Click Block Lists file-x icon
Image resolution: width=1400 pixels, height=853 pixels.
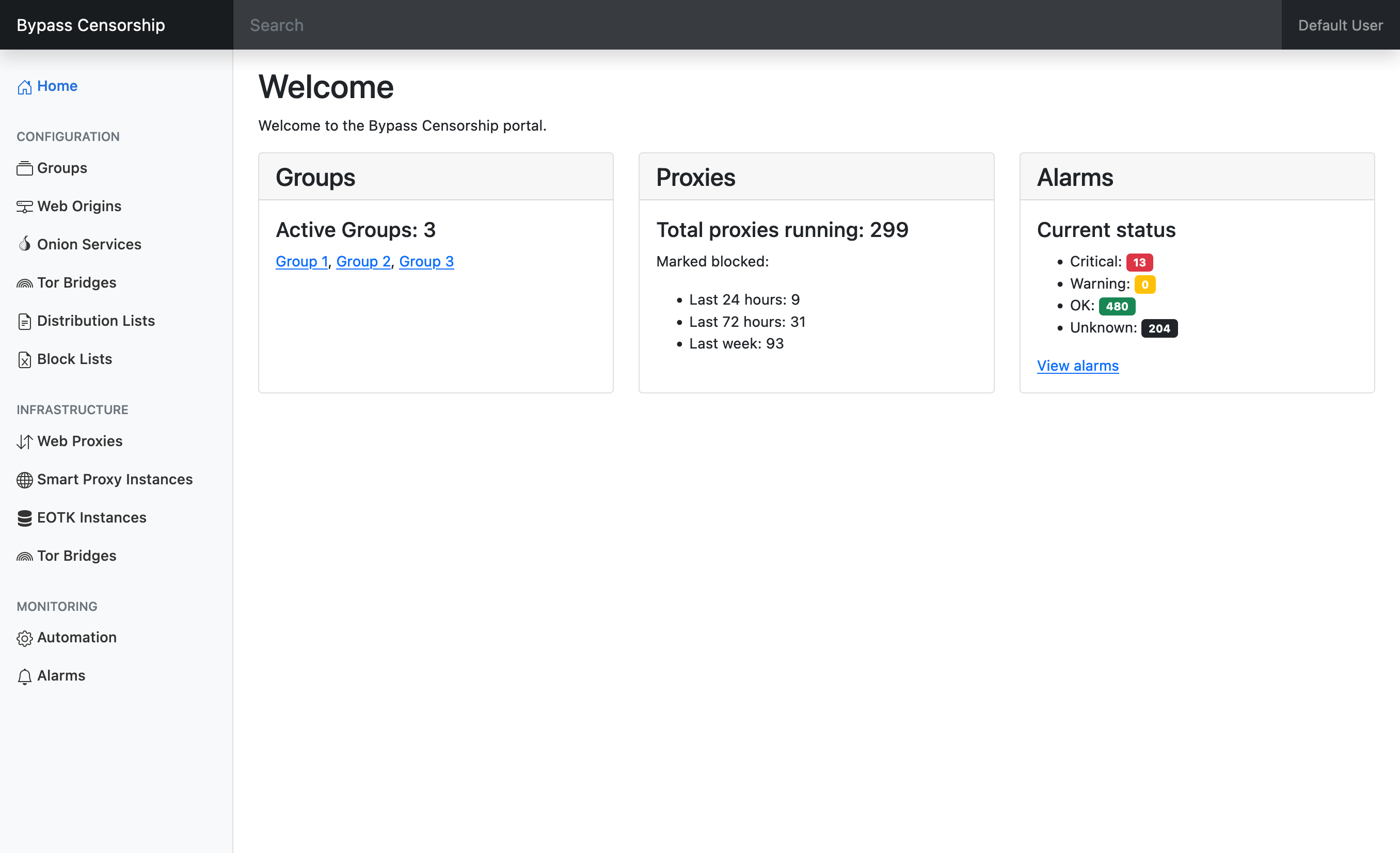pyautogui.click(x=24, y=360)
